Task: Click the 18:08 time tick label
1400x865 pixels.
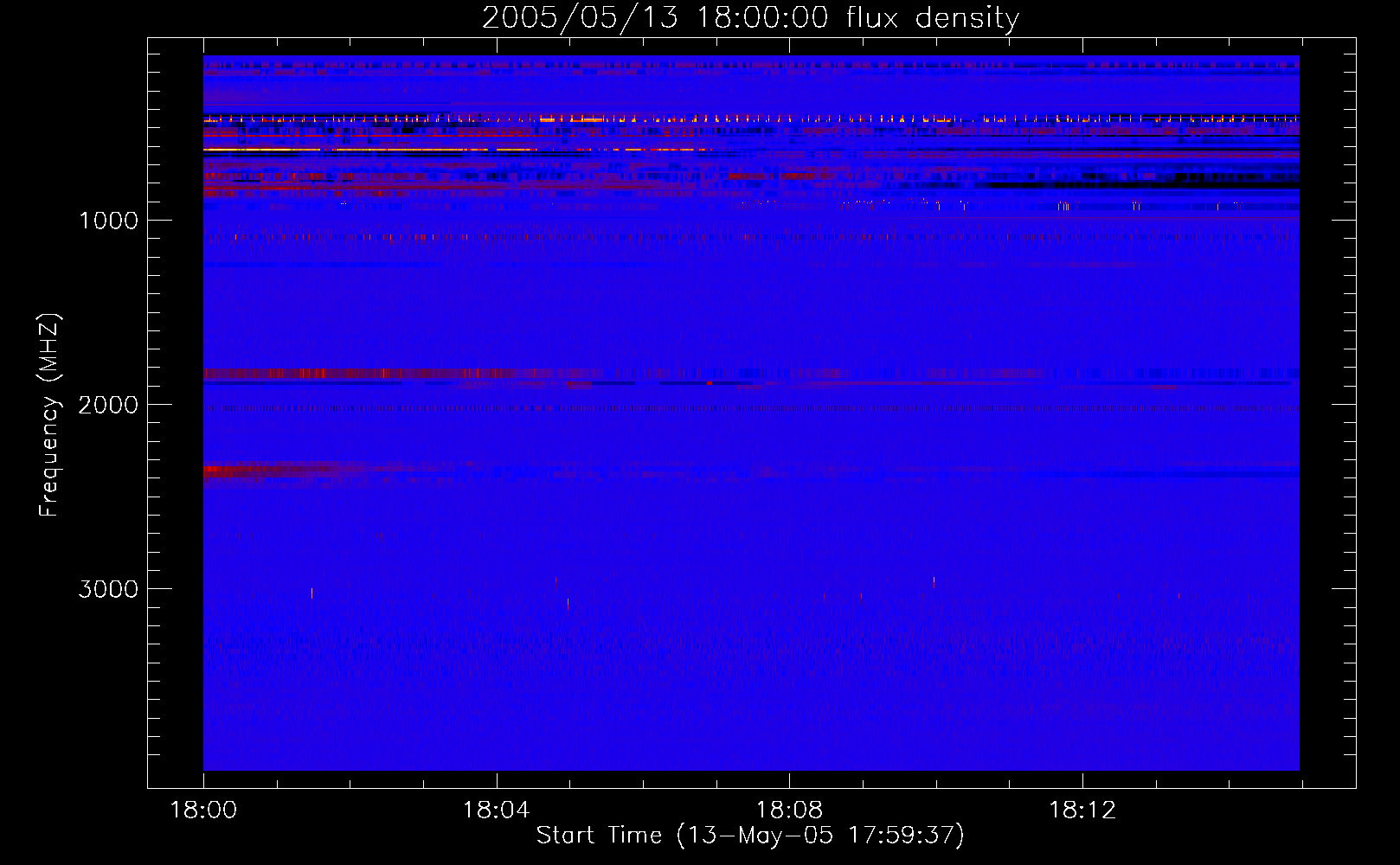Action: (x=789, y=811)
